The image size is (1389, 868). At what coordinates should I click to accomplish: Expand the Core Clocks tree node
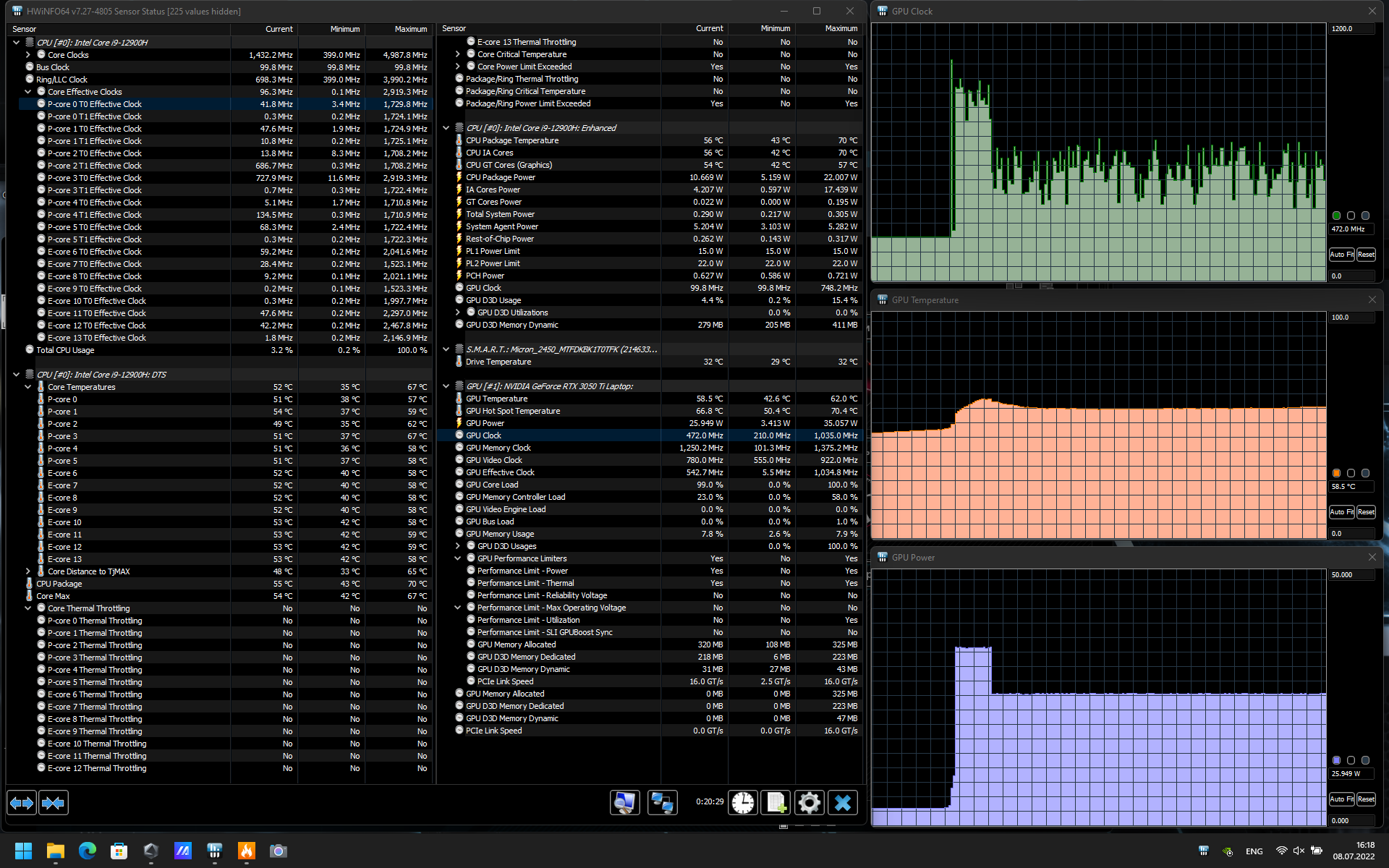[x=28, y=55]
